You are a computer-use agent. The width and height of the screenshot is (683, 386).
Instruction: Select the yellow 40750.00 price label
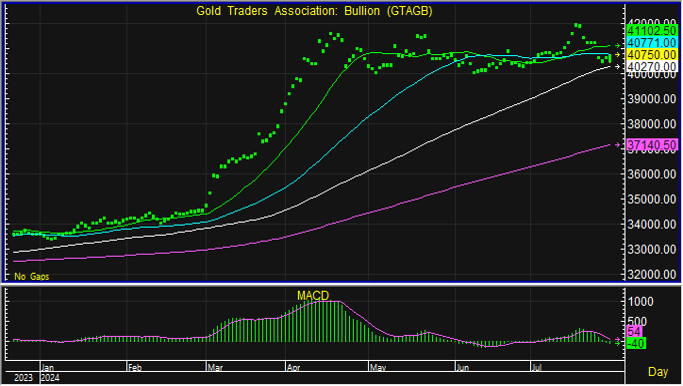(652, 54)
